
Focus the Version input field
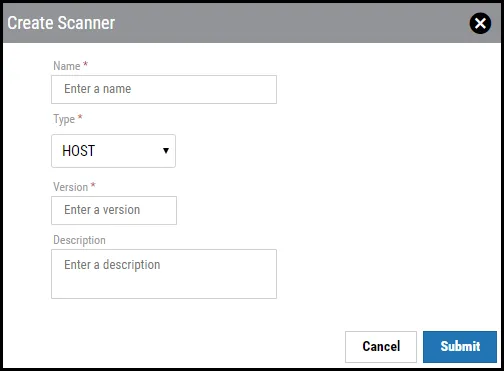(x=114, y=210)
